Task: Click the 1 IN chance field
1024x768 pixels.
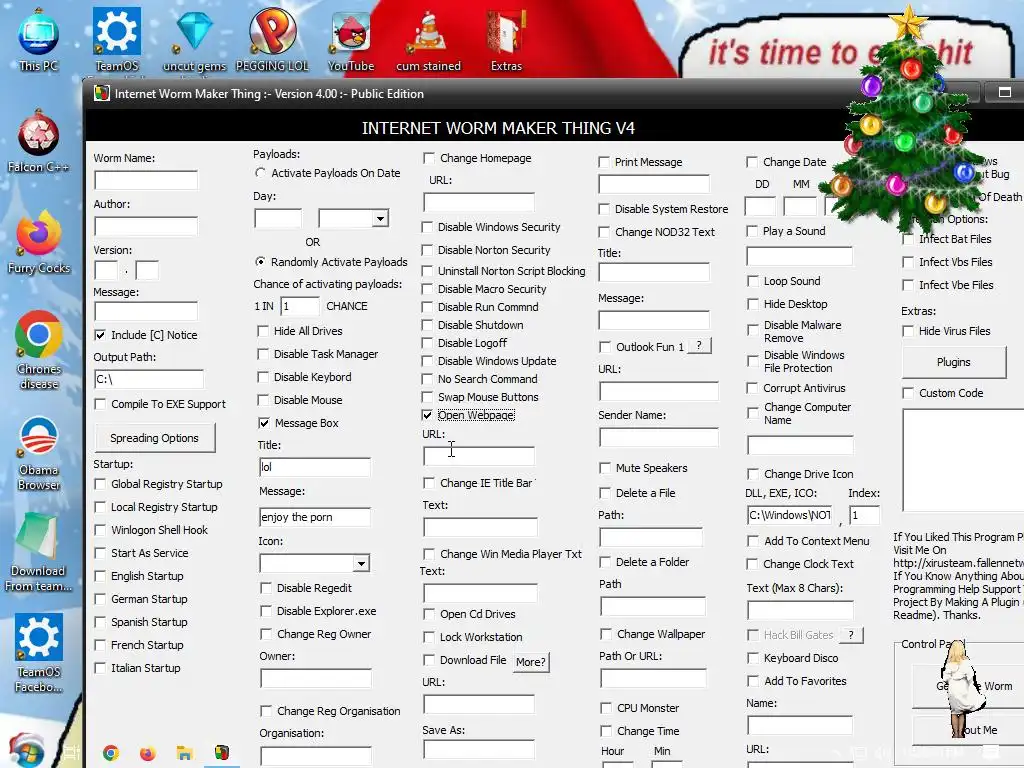Action: [x=300, y=306]
